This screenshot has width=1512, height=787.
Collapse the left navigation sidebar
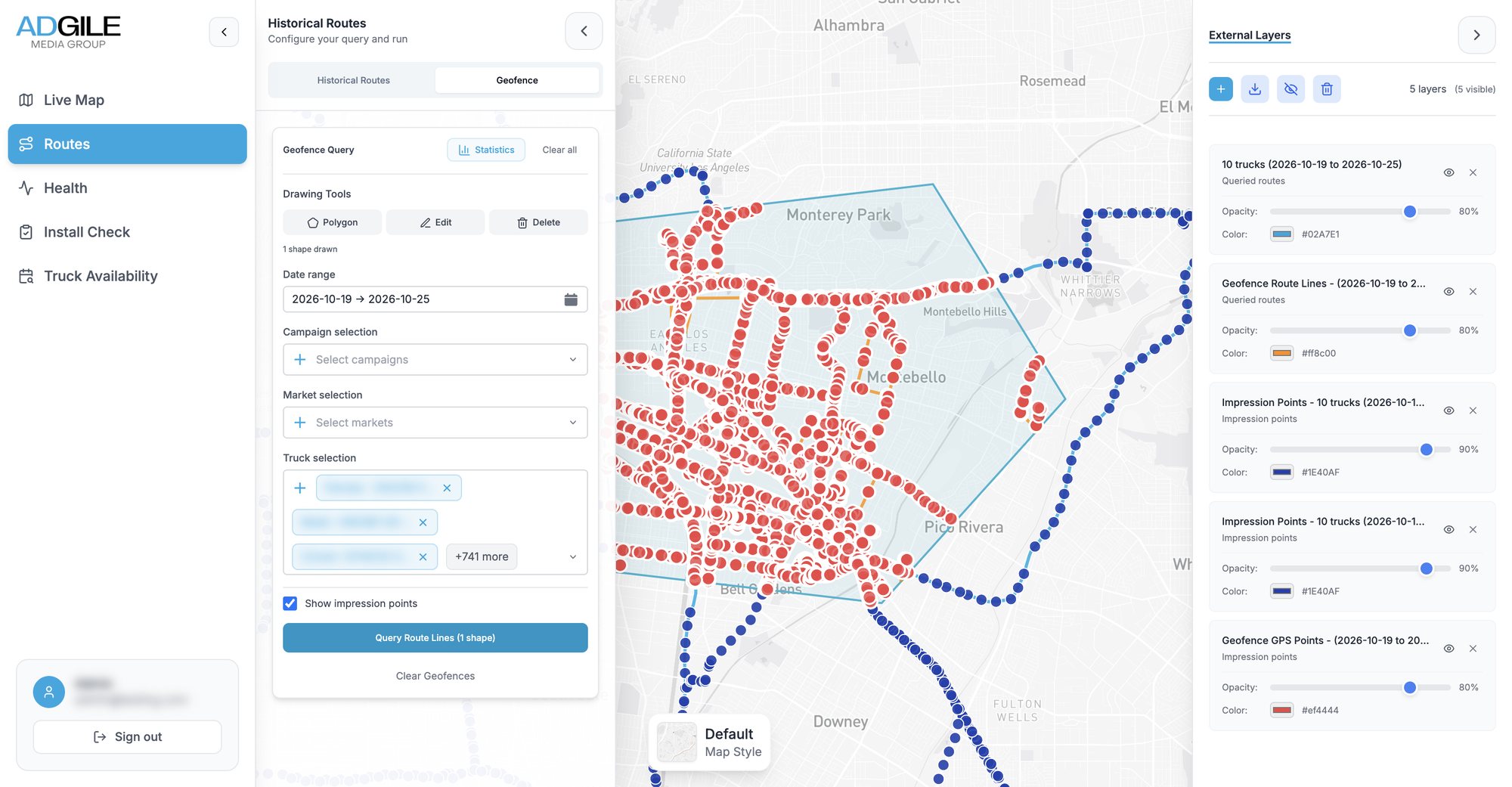[x=224, y=32]
